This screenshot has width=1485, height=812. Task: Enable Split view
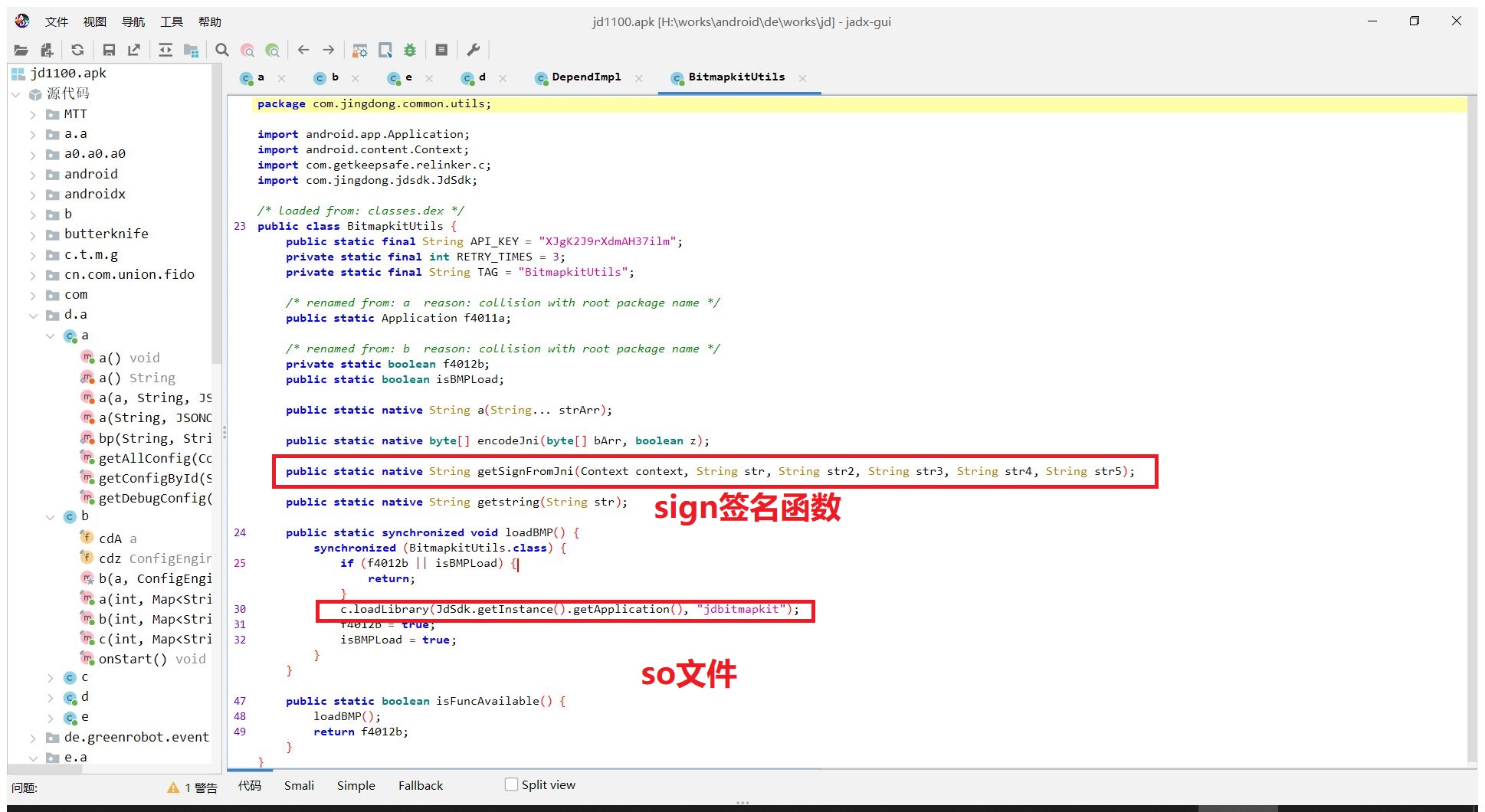point(510,784)
